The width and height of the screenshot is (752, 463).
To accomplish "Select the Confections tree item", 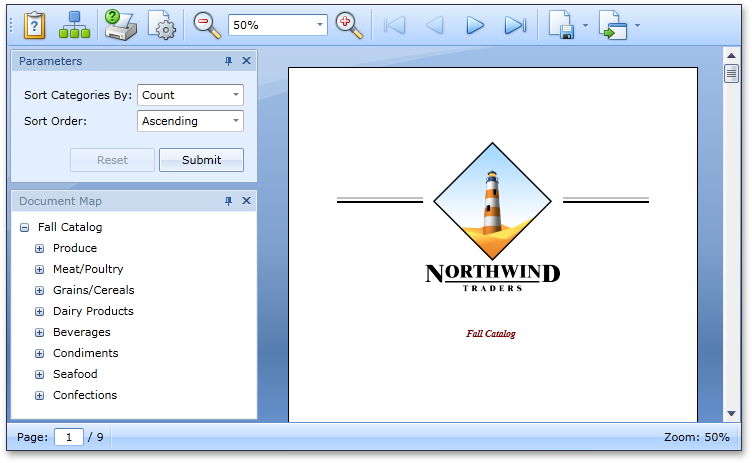I will tap(85, 395).
